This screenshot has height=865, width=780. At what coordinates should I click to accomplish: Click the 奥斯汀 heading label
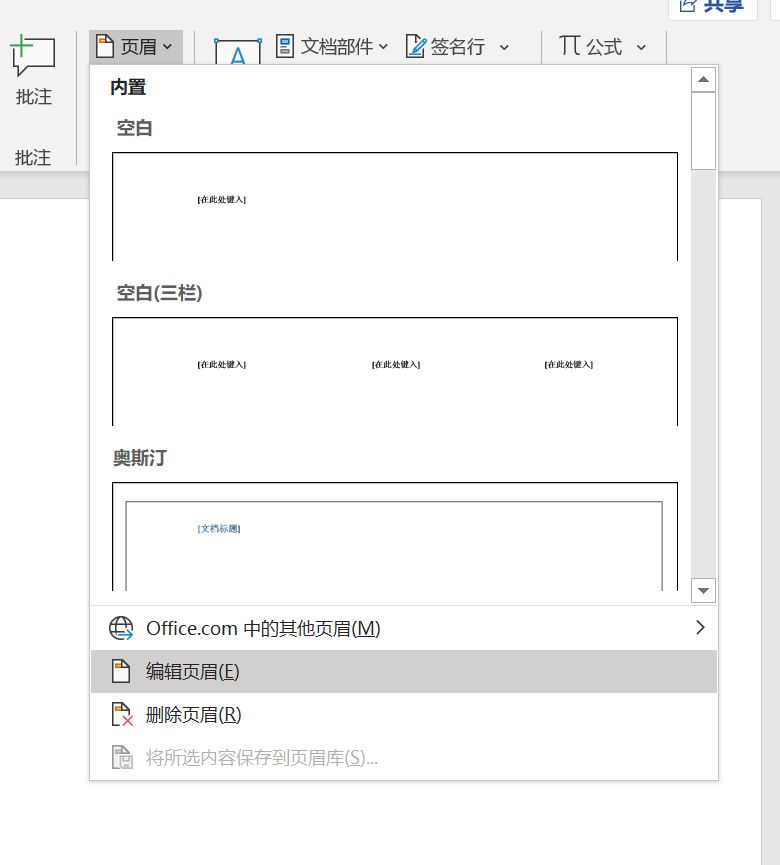[140, 458]
